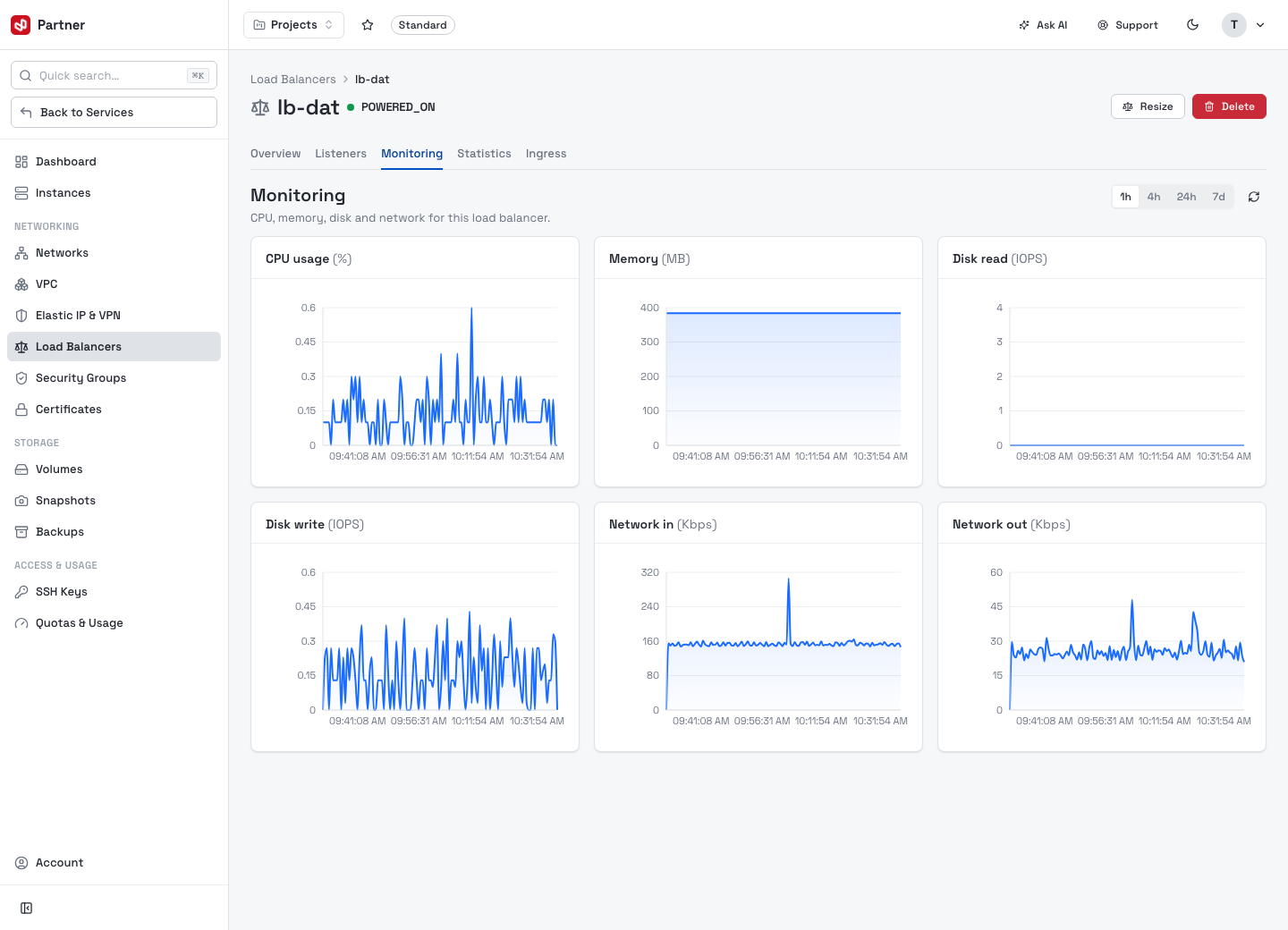
Task: Click the Back to Services button
Action: pos(114,113)
